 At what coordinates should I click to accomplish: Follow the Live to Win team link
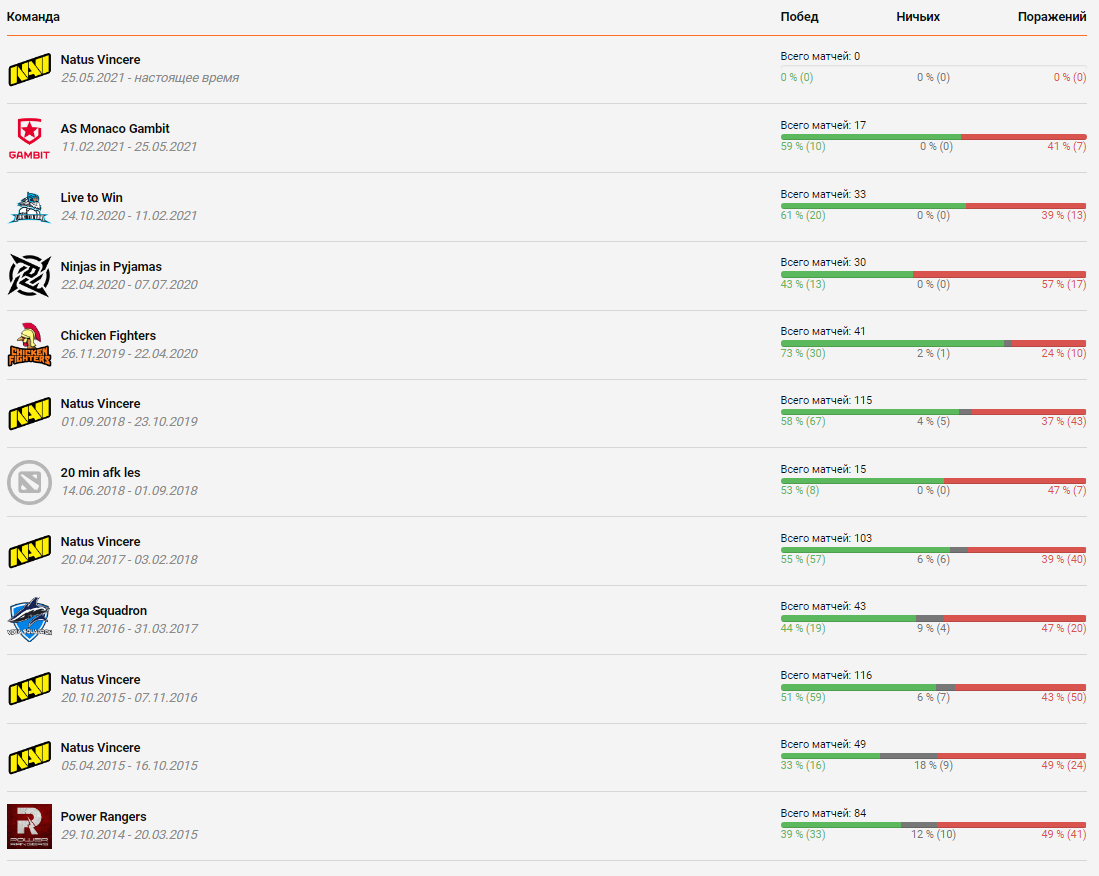tap(92, 198)
